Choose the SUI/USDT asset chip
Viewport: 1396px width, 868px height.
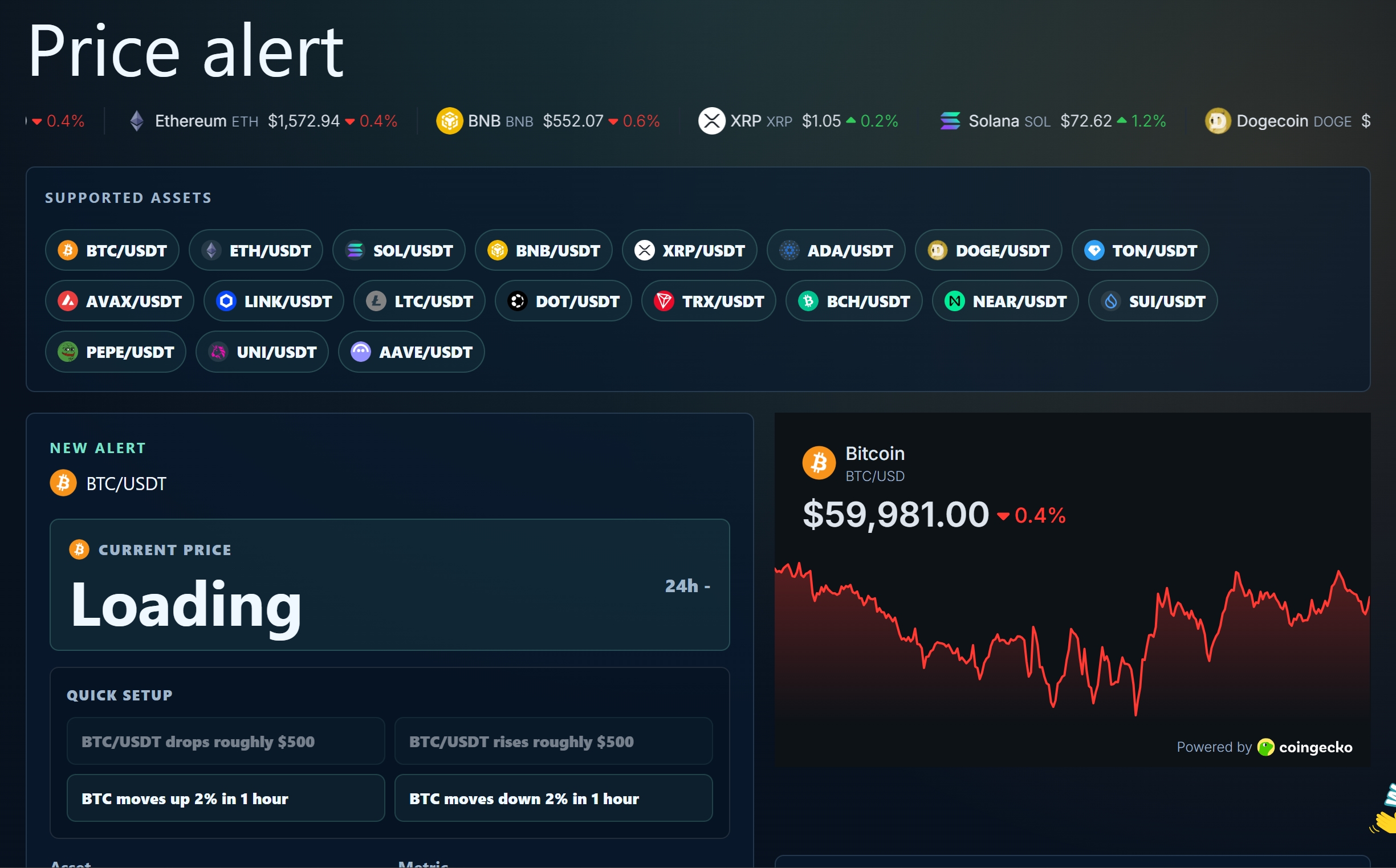point(1153,301)
